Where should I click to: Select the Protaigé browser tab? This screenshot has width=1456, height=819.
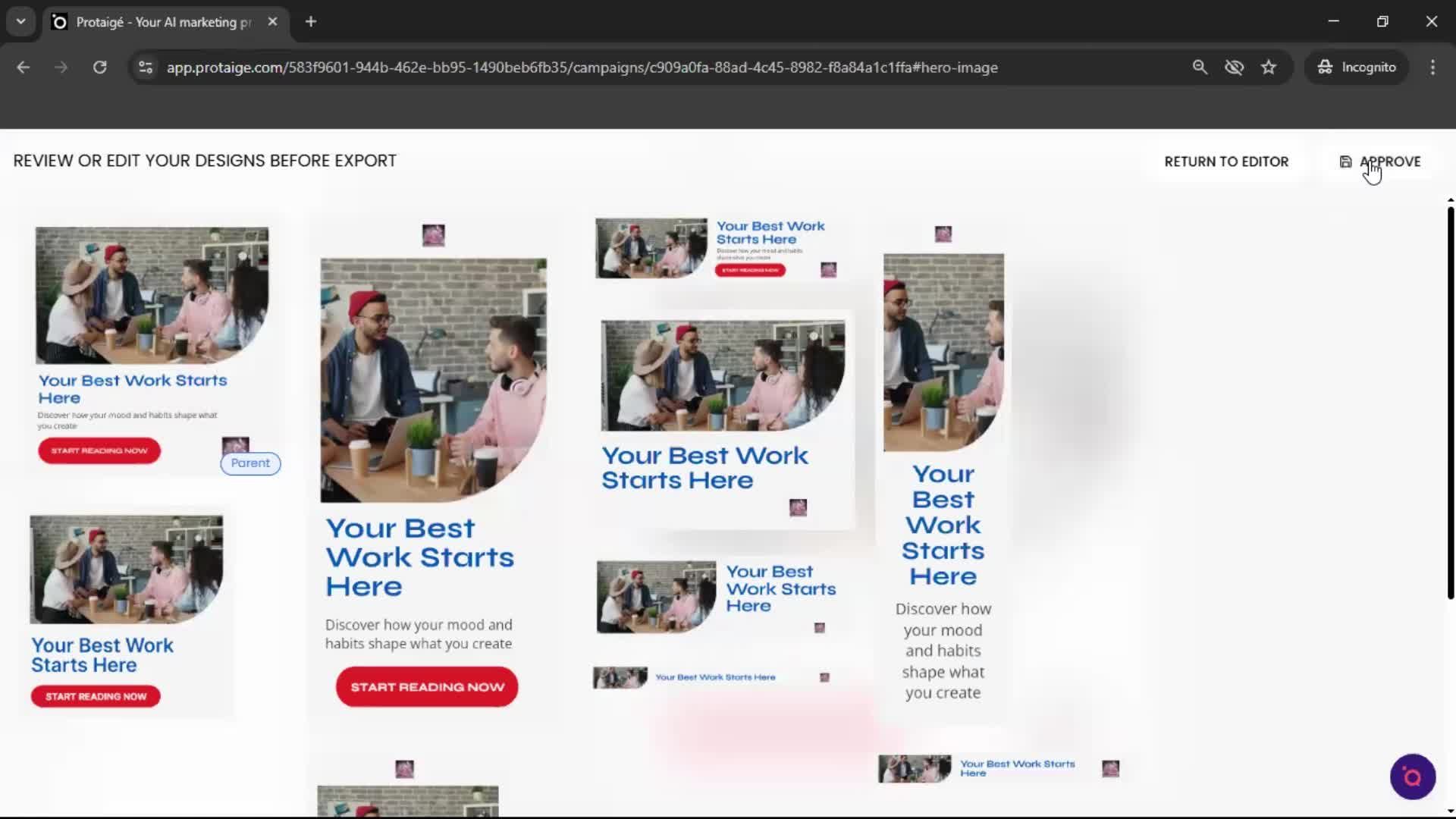click(x=163, y=22)
